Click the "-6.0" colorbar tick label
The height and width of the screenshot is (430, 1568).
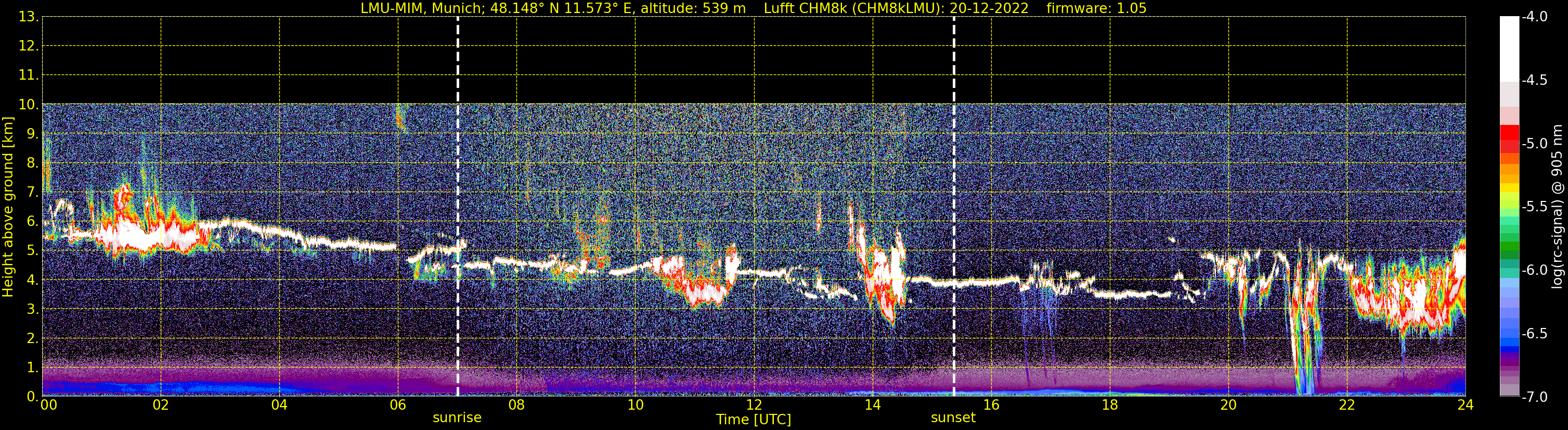point(1535,270)
